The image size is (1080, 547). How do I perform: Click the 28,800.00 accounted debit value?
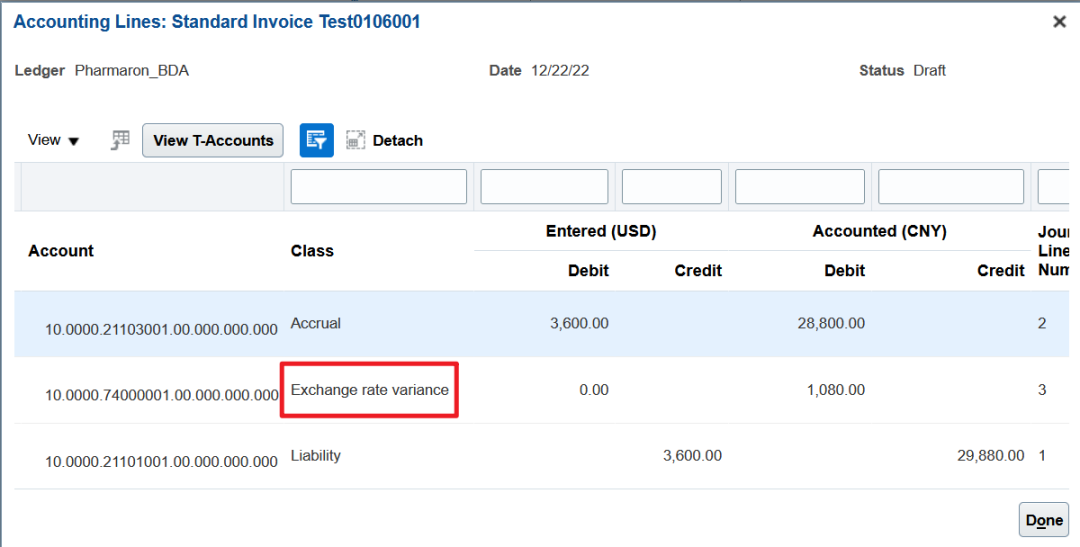tap(831, 323)
